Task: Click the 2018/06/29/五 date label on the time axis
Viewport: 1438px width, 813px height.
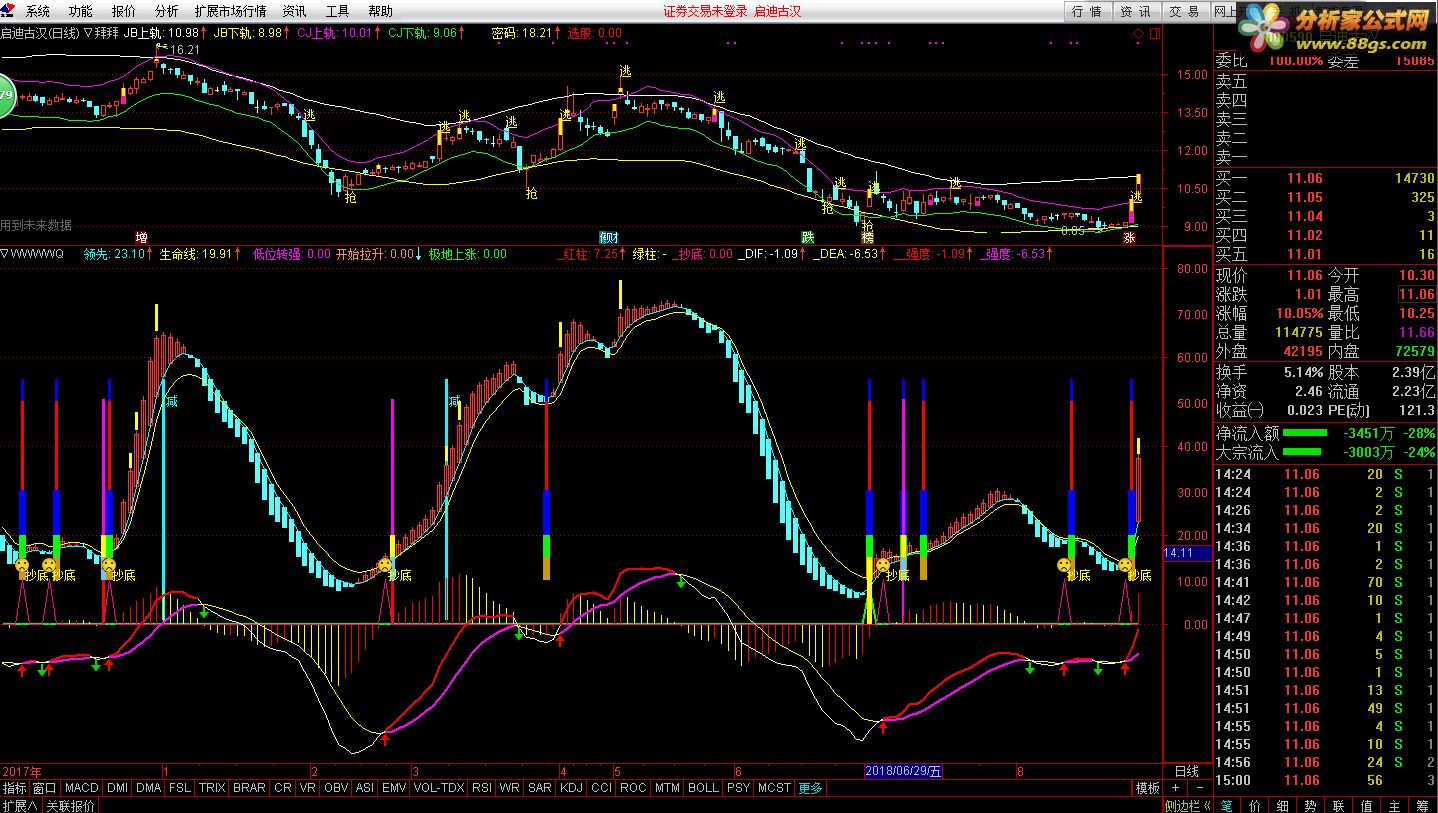Action: pyautogui.click(x=903, y=771)
